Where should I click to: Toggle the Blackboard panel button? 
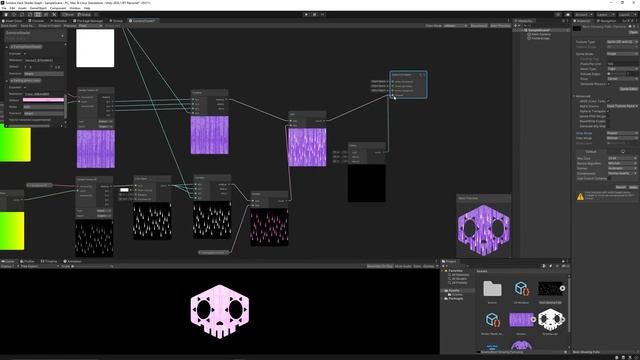point(479,25)
